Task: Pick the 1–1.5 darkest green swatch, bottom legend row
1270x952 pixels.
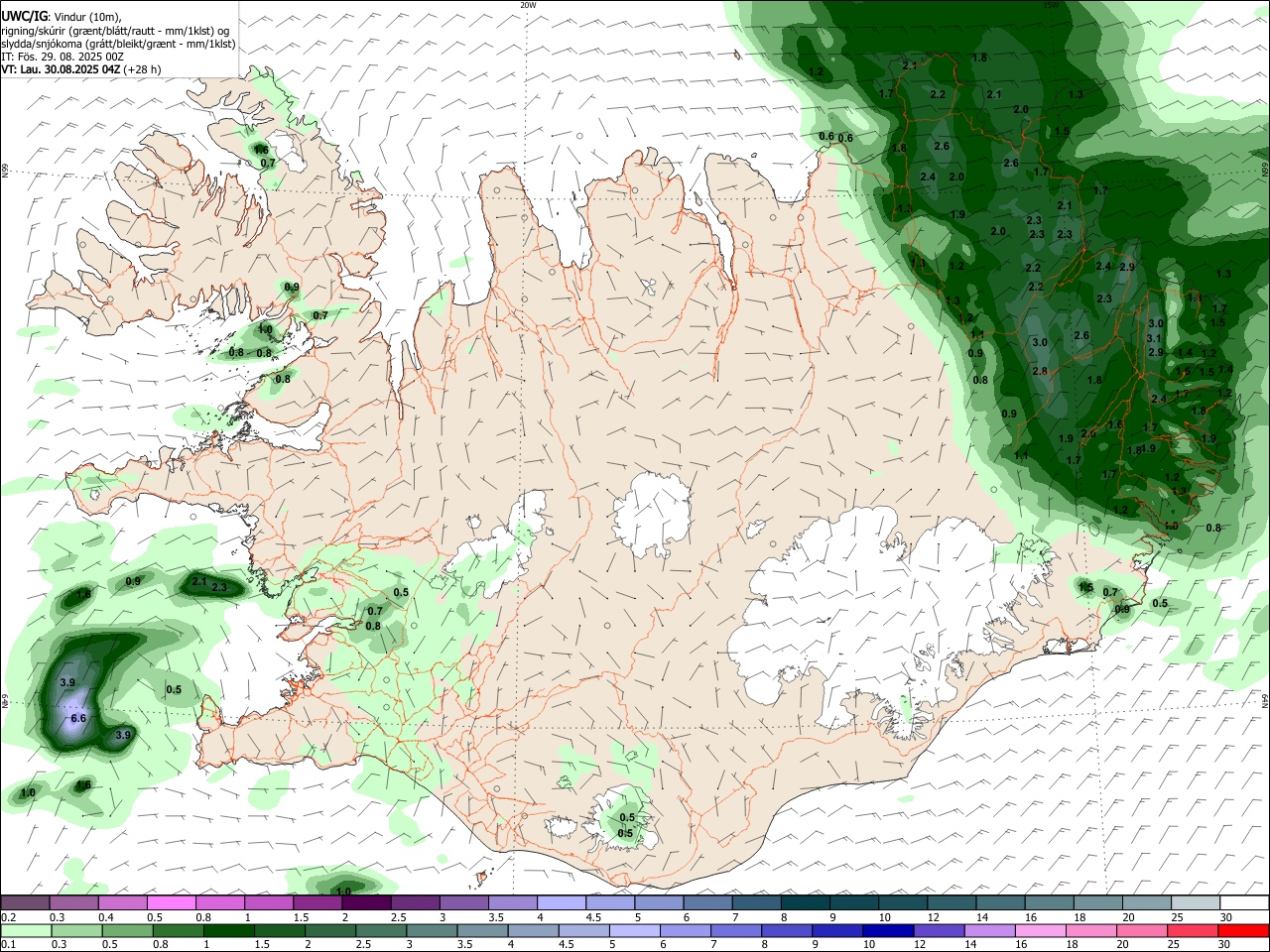Action: click(229, 930)
